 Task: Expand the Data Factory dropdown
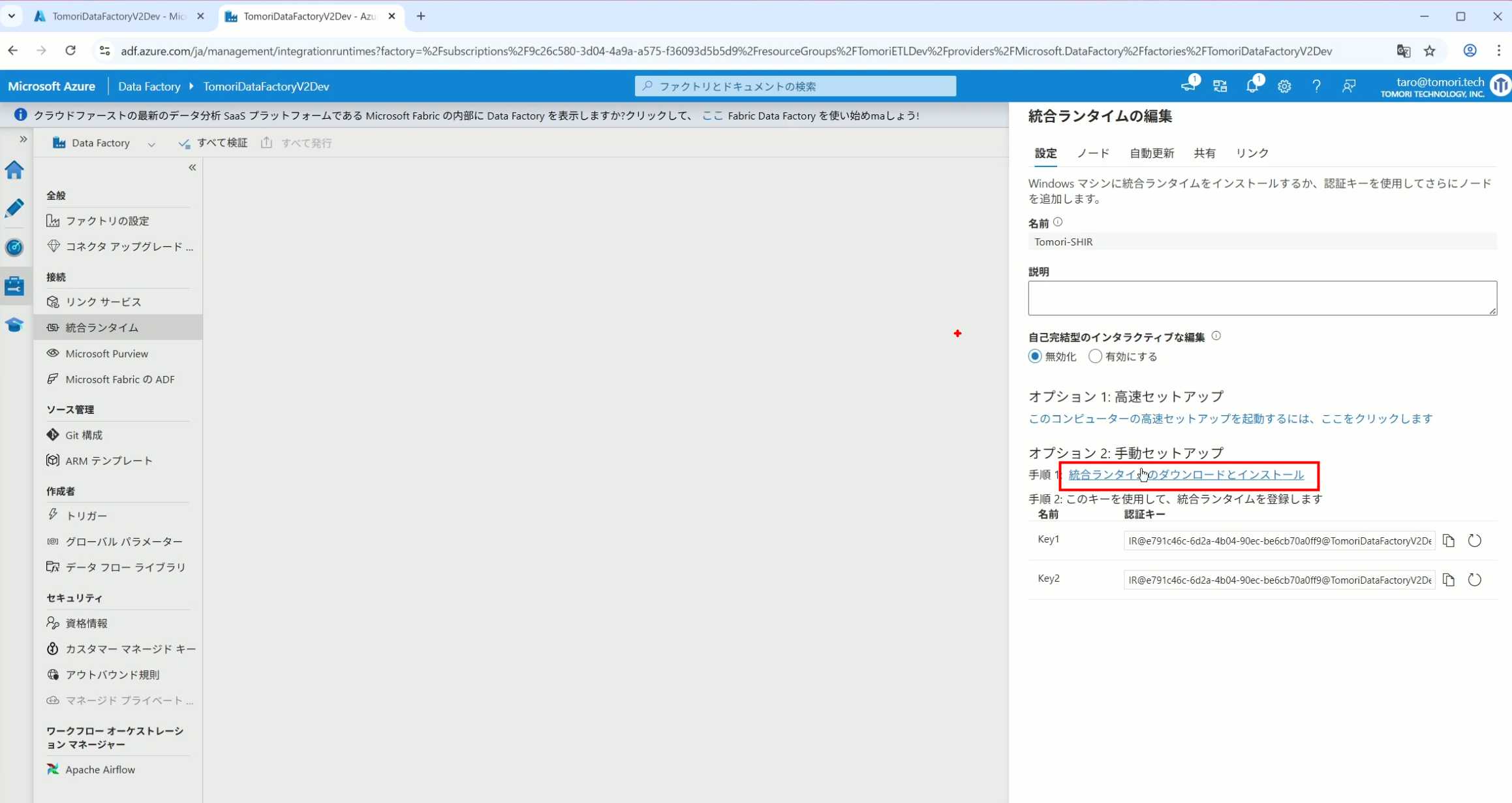coord(151,144)
